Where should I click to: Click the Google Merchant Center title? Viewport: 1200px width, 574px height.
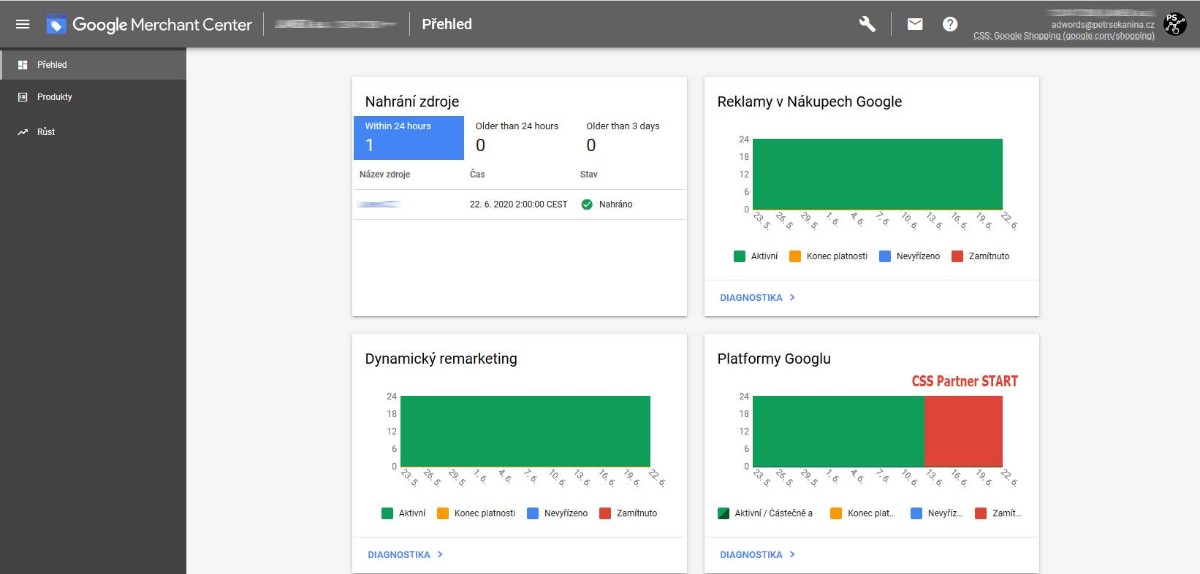[x=162, y=24]
